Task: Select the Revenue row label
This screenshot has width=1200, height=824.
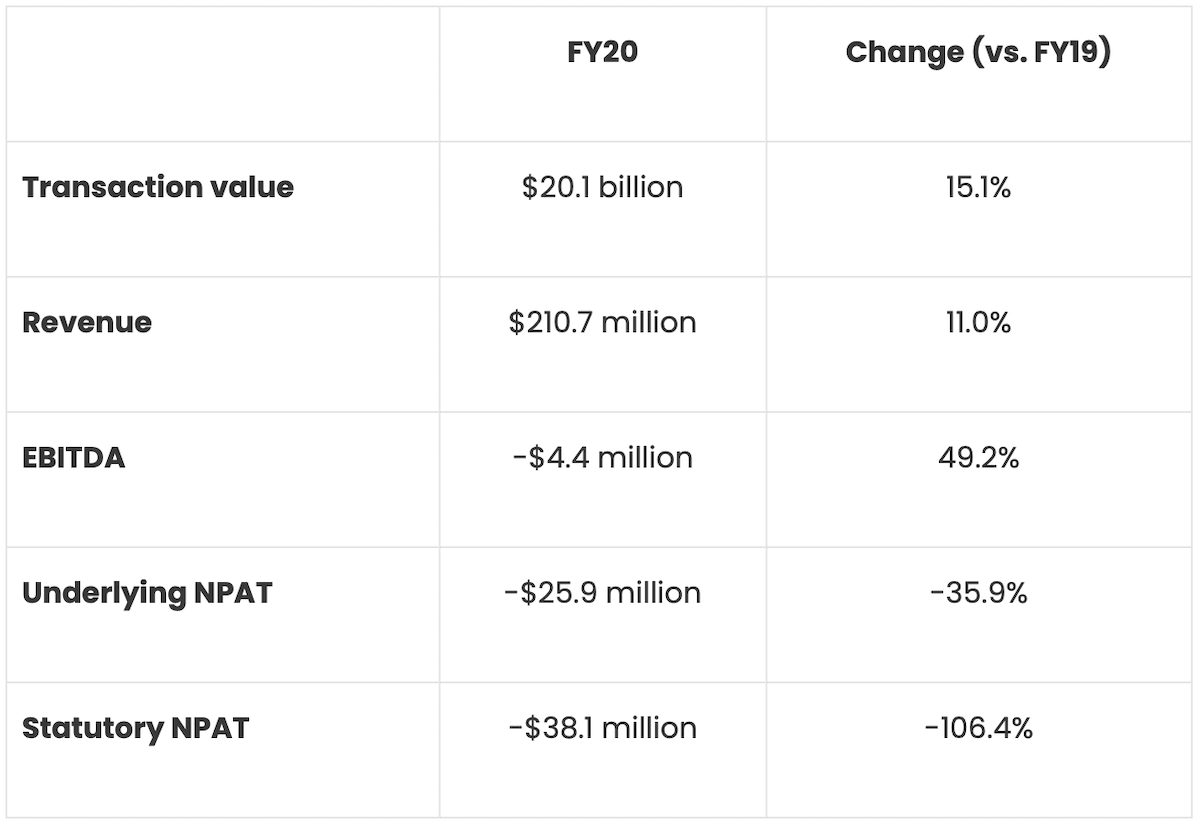Action: pos(87,322)
